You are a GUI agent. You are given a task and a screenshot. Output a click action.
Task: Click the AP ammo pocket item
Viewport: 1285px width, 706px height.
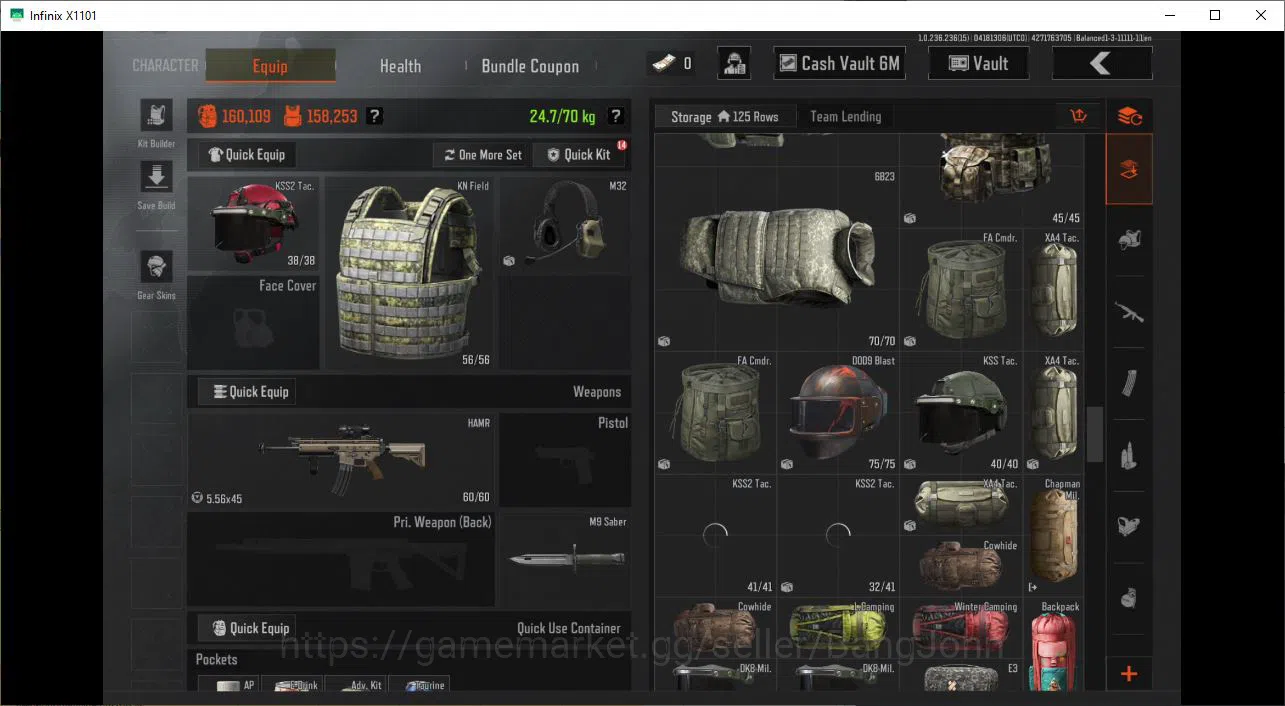tap(229, 684)
